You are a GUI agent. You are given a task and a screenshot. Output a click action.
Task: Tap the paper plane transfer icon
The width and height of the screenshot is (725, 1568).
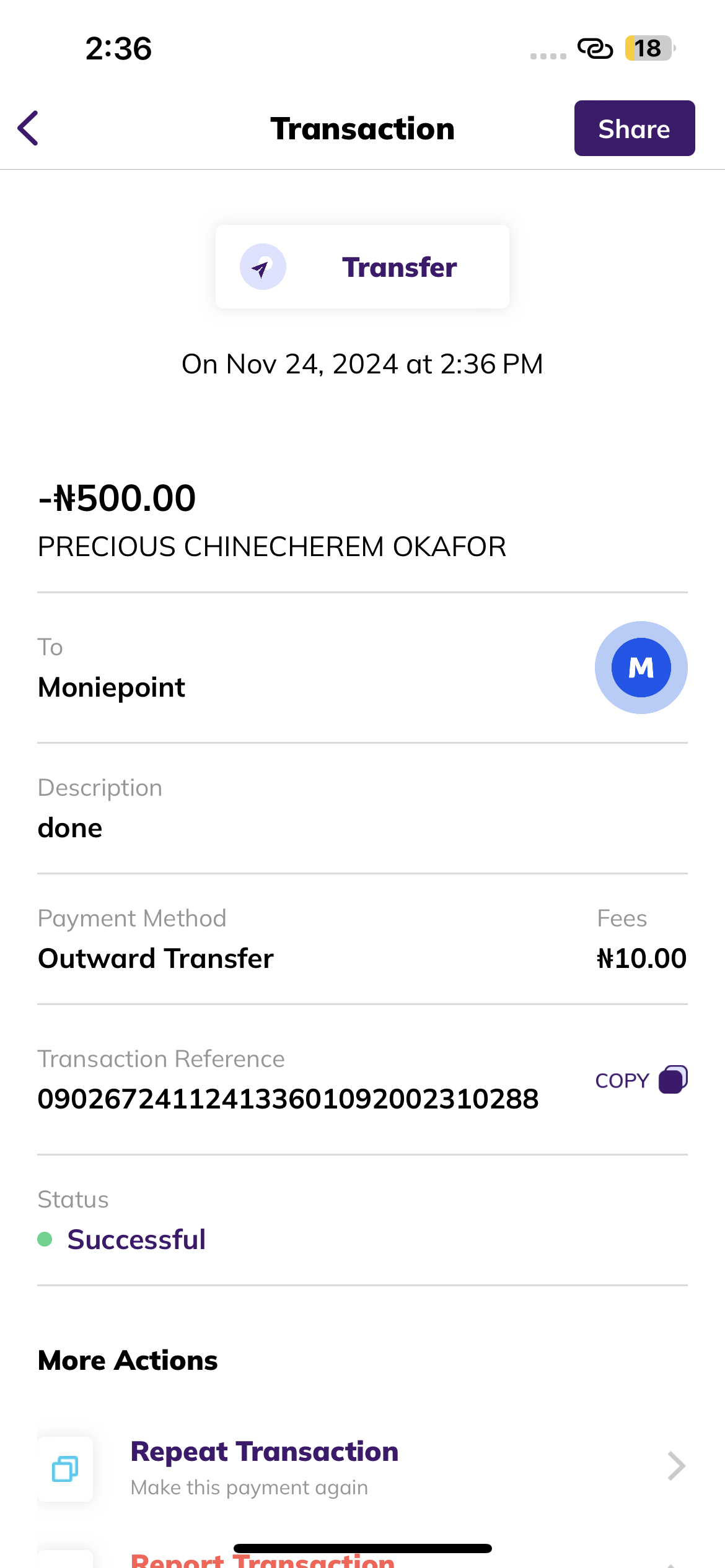[x=263, y=267]
